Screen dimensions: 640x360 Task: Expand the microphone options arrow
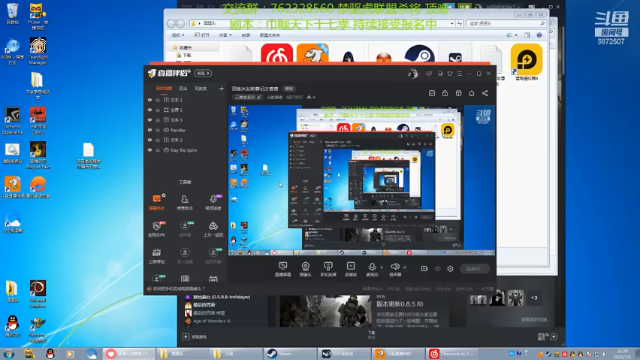pos(382,268)
